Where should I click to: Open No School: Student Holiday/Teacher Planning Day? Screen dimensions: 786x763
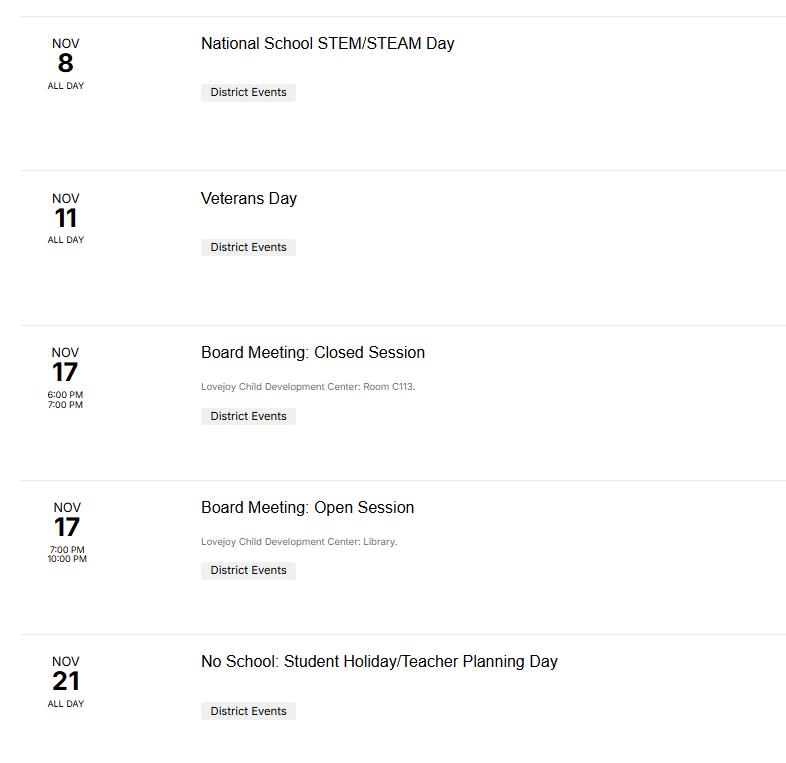point(379,662)
